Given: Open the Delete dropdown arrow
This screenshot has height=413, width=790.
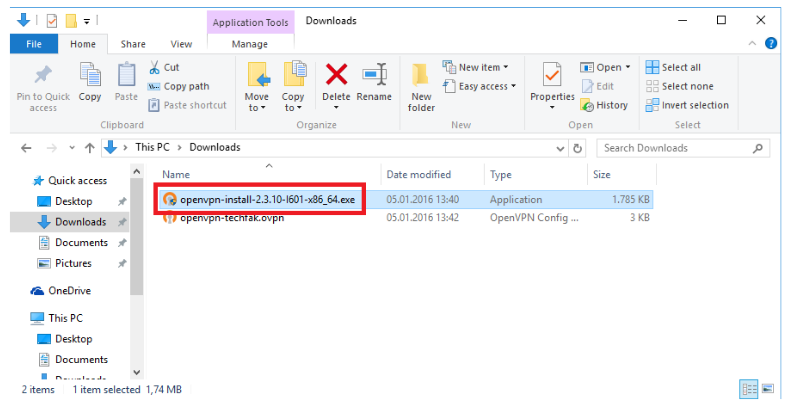Looking at the screenshot, I should tap(336, 107).
